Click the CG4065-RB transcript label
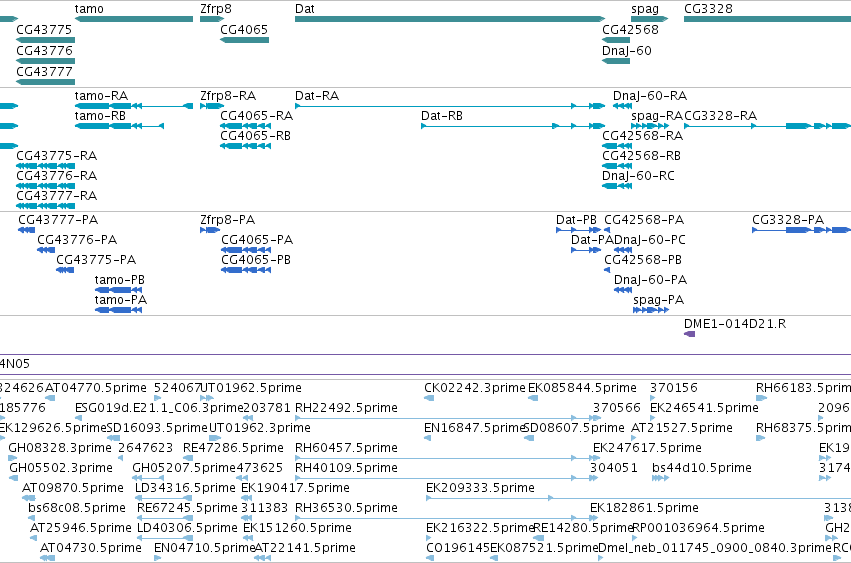Screen dimensions: 851x563 click(256, 136)
